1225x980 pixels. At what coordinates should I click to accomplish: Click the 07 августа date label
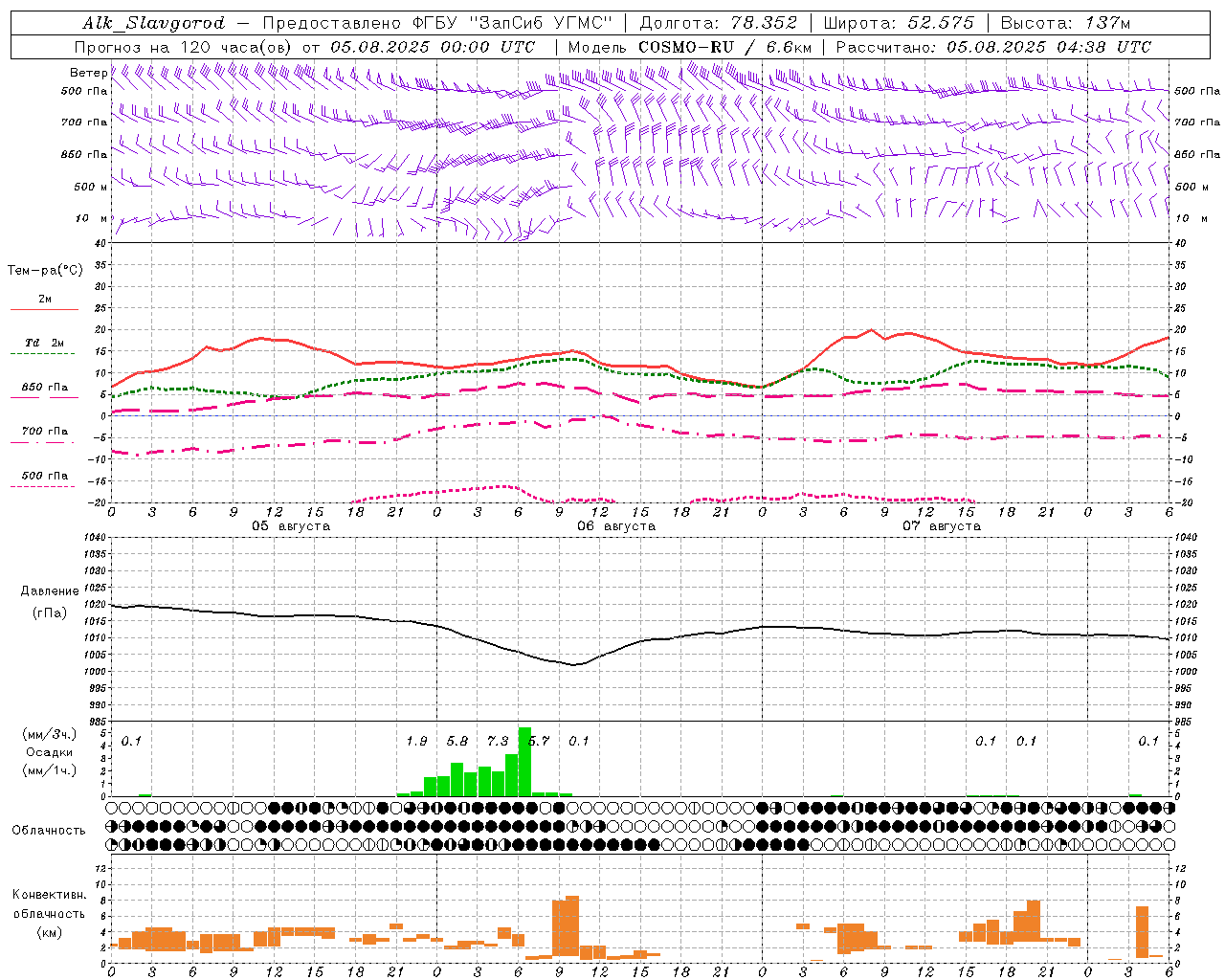pos(942,526)
